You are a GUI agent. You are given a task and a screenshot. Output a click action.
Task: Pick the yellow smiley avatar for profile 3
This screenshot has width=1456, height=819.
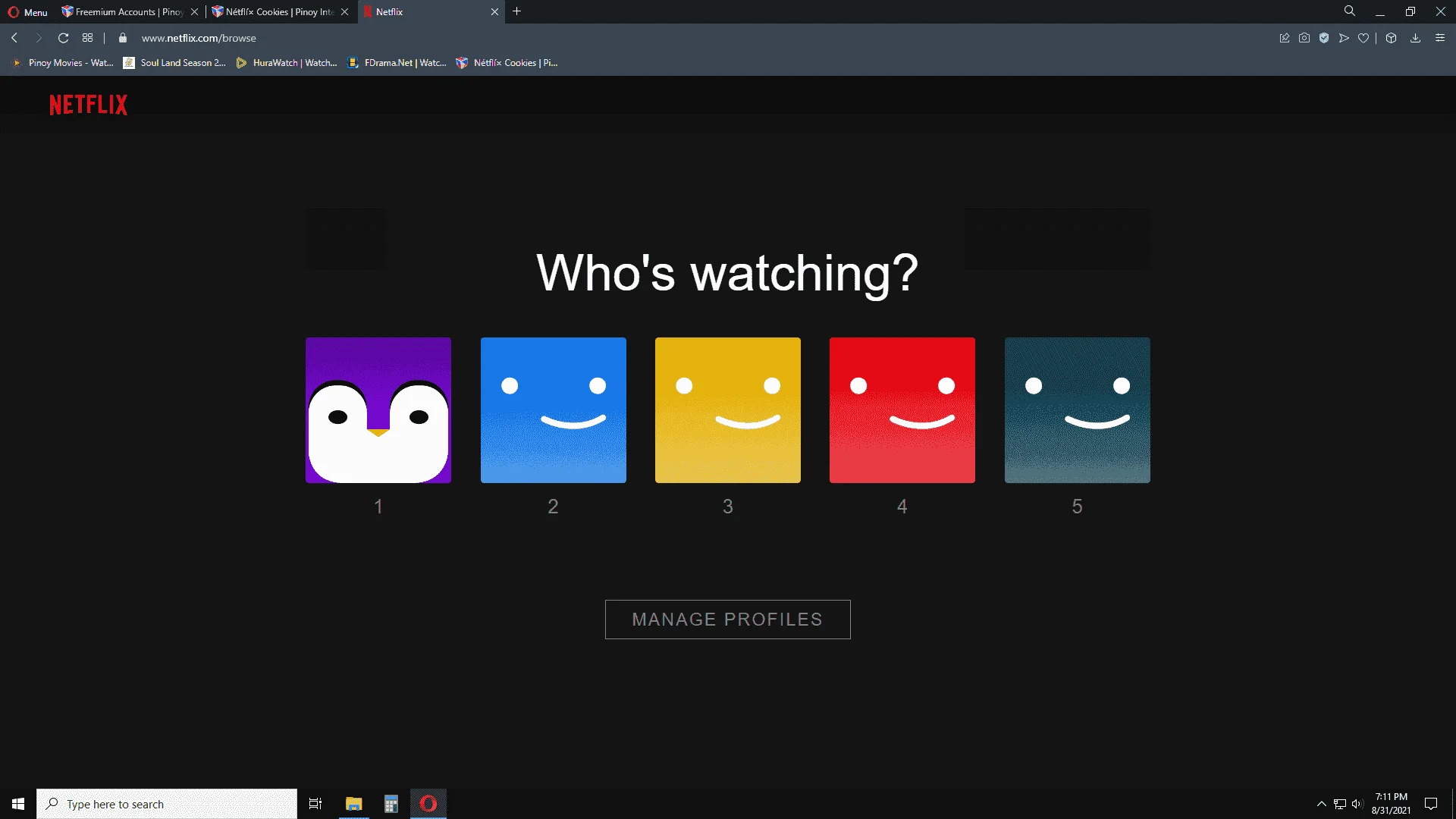click(728, 410)
